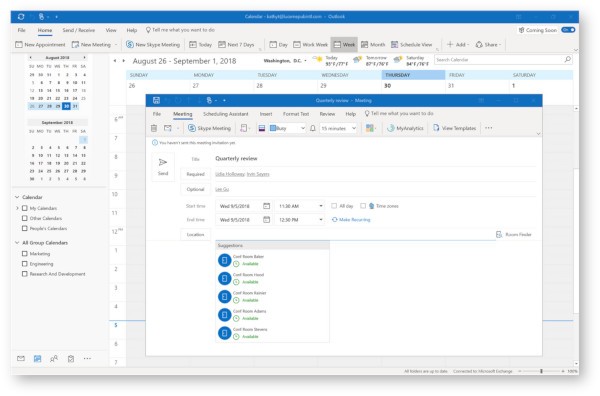Viewport: 600px width, 396px height.
Task: Open the 11:30 AM start time dropdown
Action: 321,206
